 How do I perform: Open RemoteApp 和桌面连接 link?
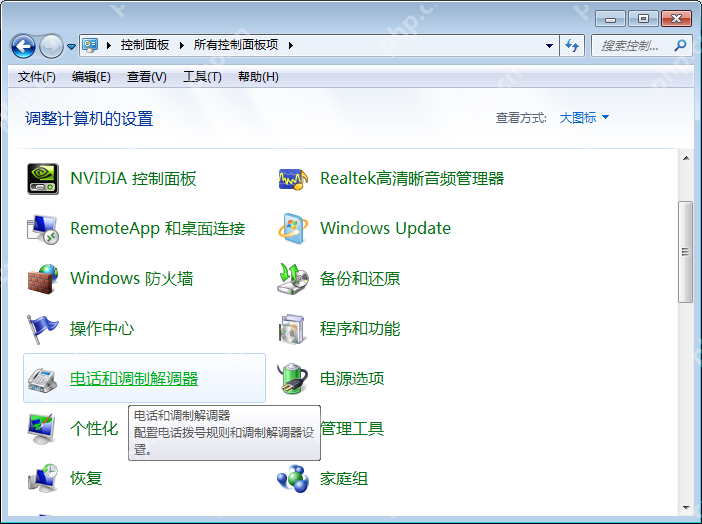coord(158,229)
